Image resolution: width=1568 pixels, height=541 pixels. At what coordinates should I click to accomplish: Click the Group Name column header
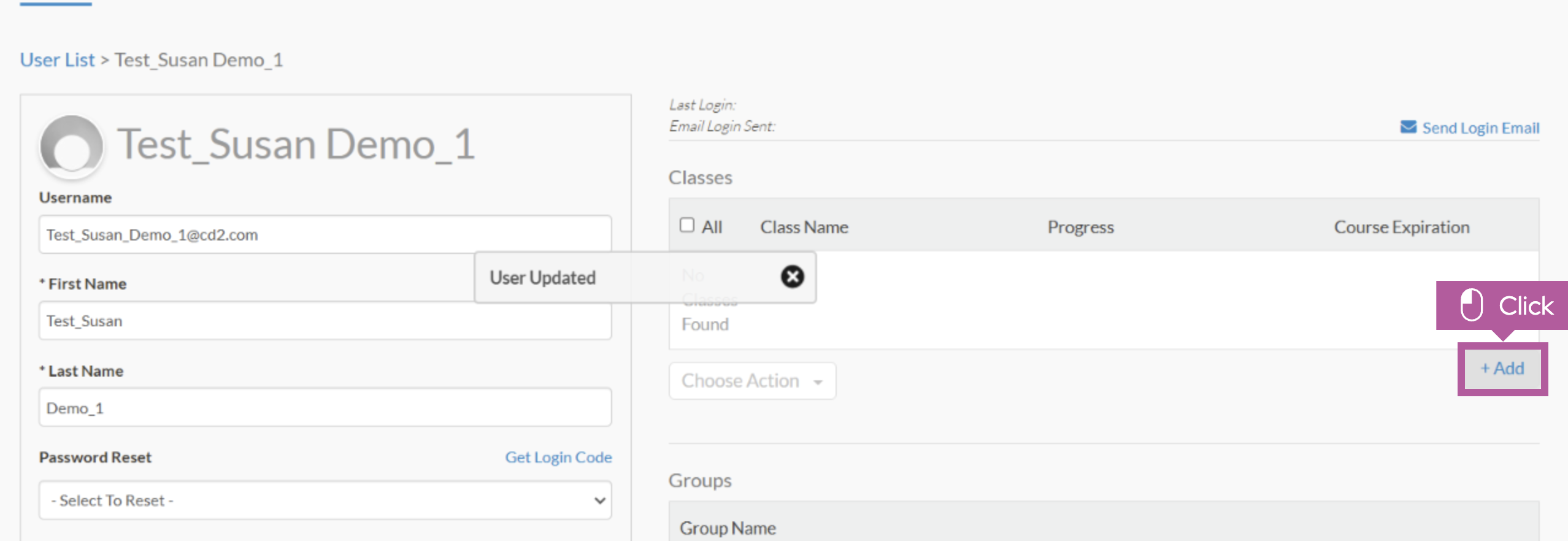click(x=728, y=528)
